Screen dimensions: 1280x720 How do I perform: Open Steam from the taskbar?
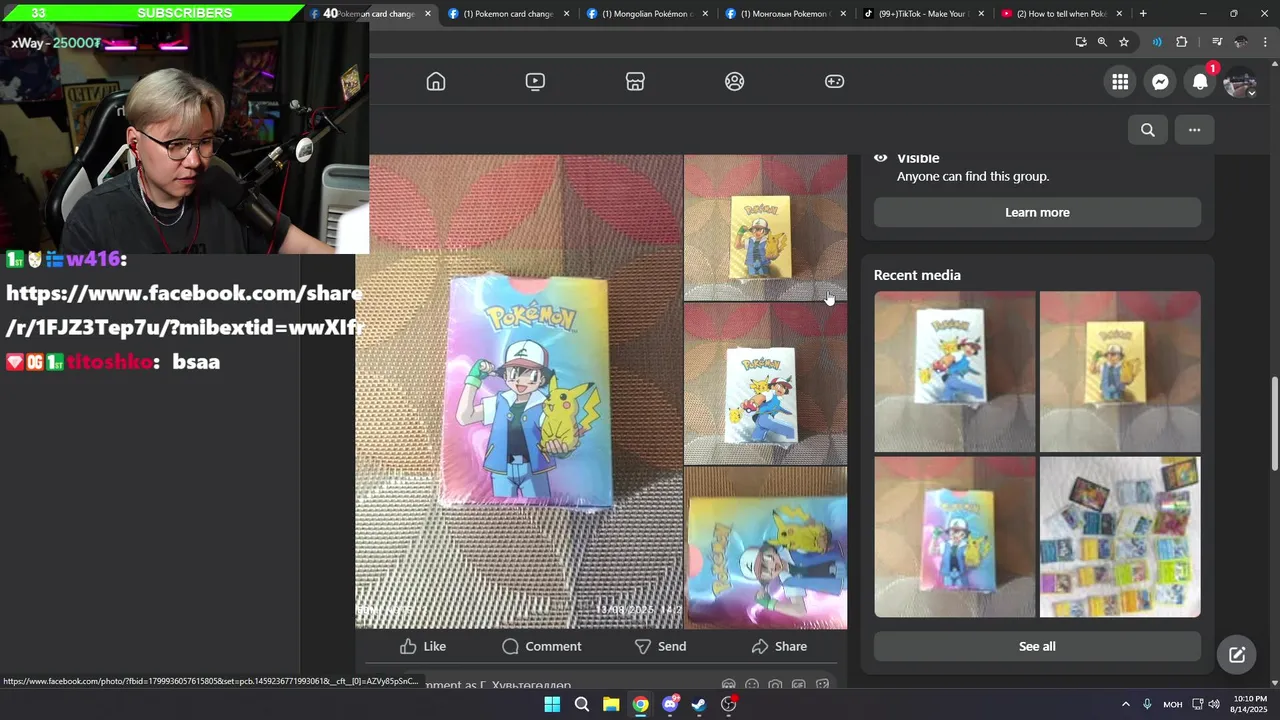pyautogui.click(x=699, y=704)
